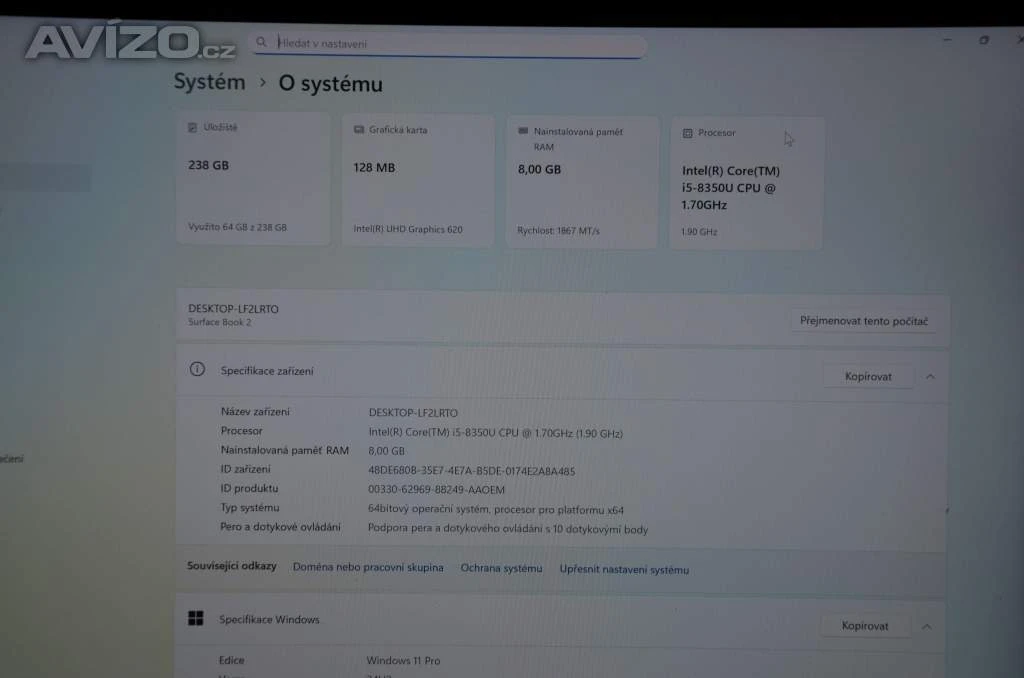Screen dimensions: 1024x678
Task: Copy device specs with Kopírovat button
Action: (x=867, y=377)
